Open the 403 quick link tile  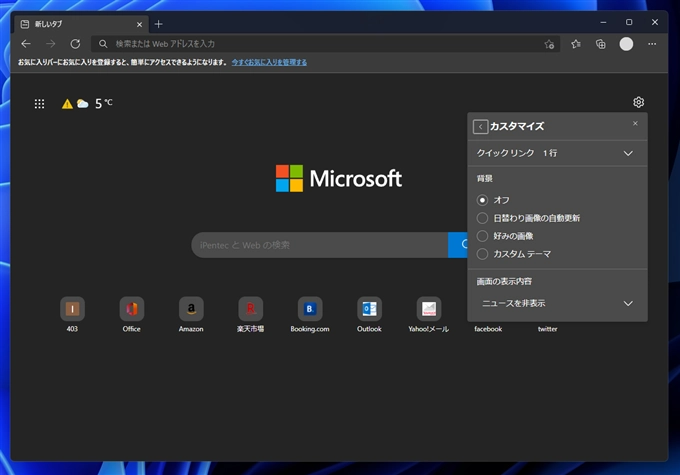[72, 314]
